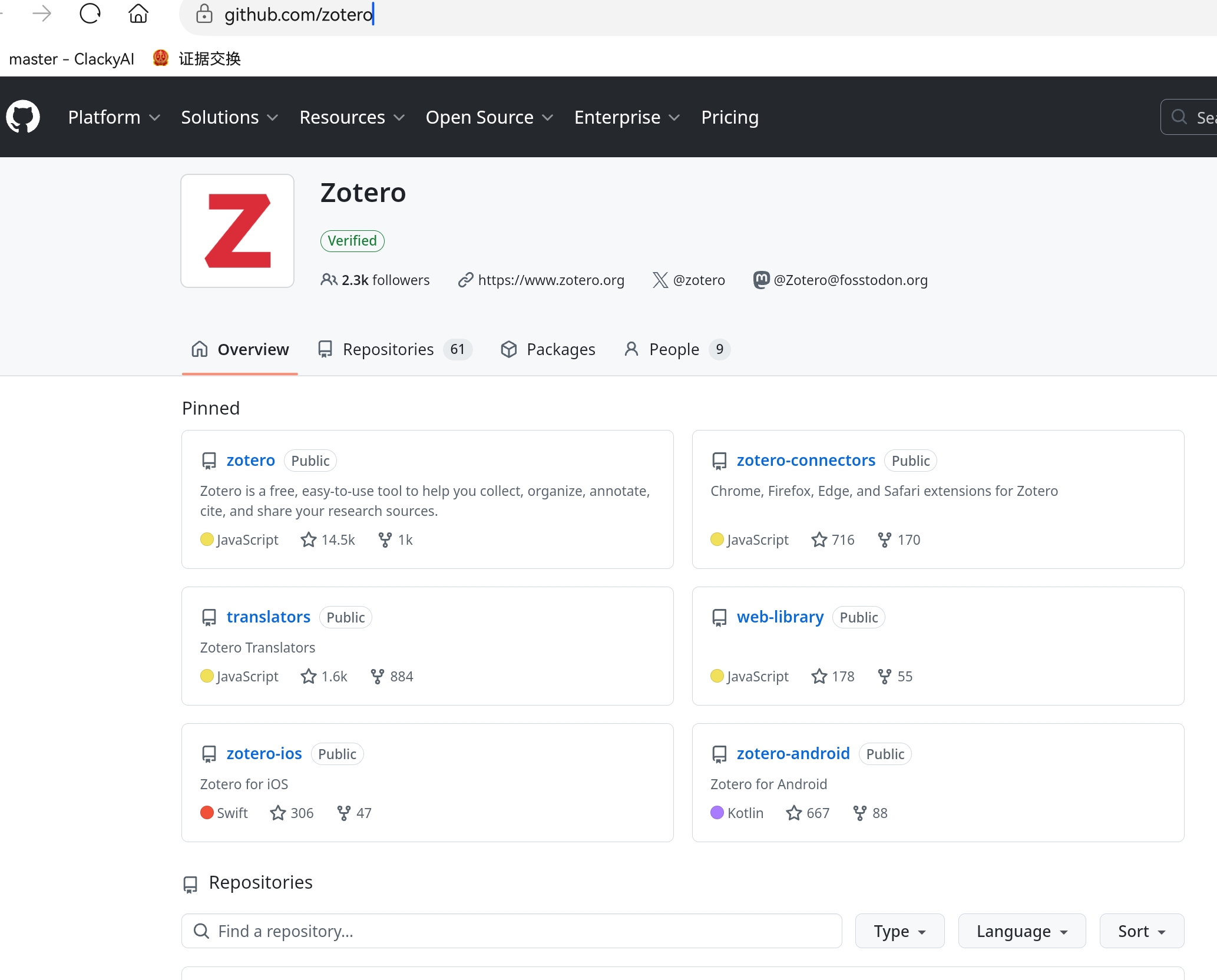Click the GitHub search box in header
Image resolution: width=1217 pixels, height=980 pixels.
(x=1189, y=117)
